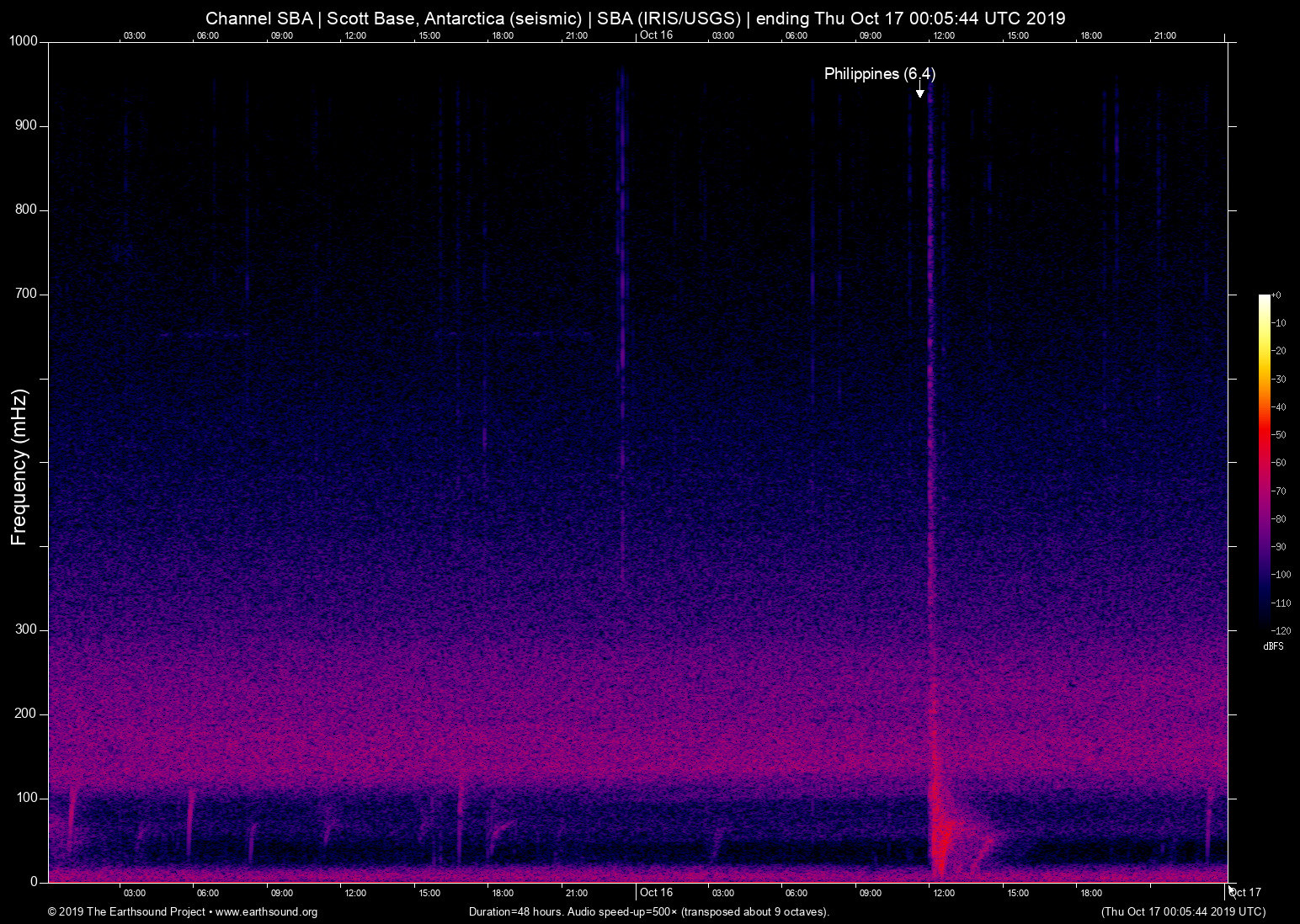Select the 100 mHz axis tick label
The width and height of the screenshot is (1300, 924).
(x=26, y=798)
